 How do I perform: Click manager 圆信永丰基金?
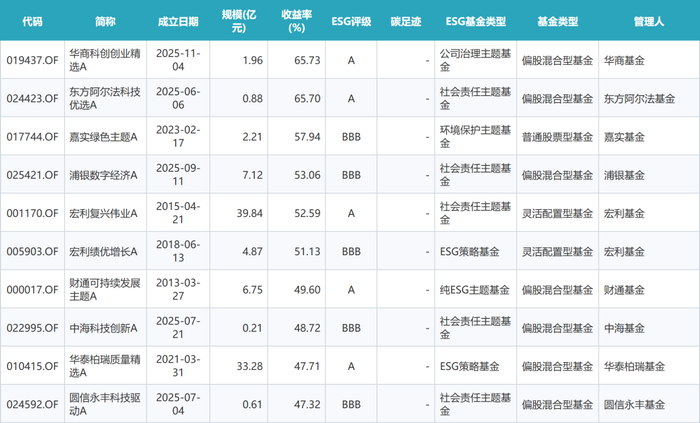click(634, 405)
